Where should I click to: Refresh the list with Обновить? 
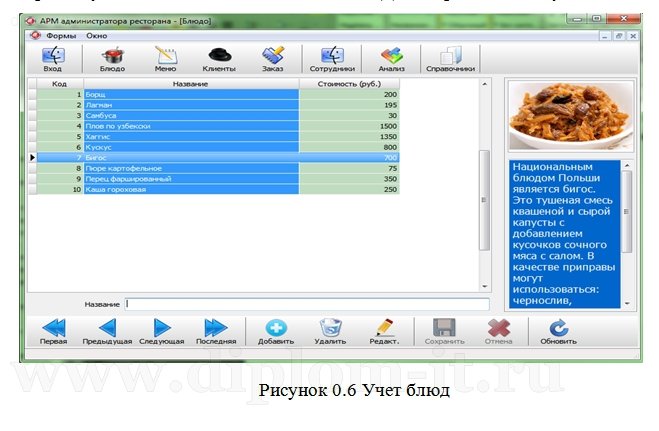point(558,331)
